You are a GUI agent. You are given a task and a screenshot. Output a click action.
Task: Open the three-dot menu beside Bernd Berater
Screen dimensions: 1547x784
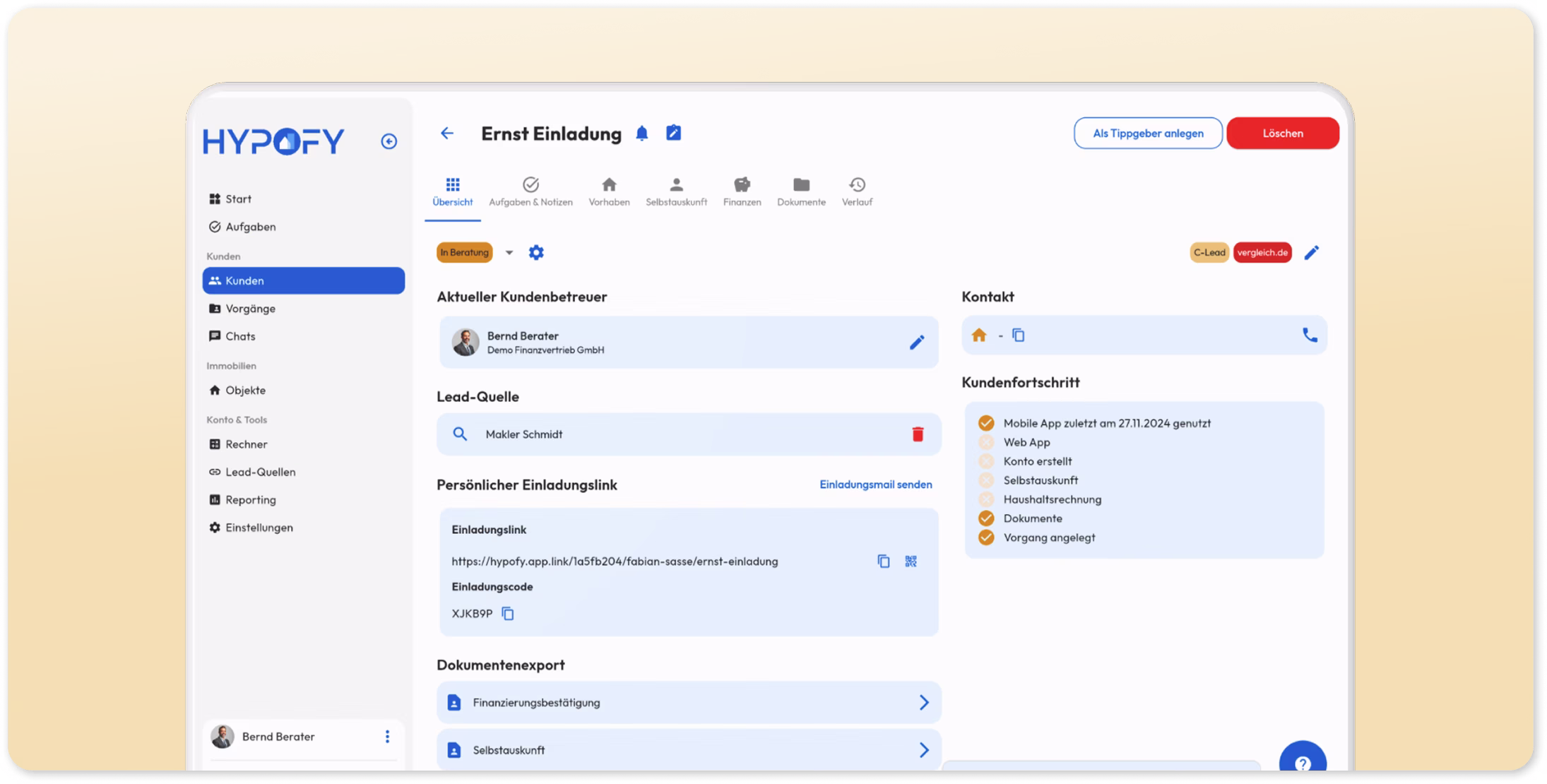point(387,737)
